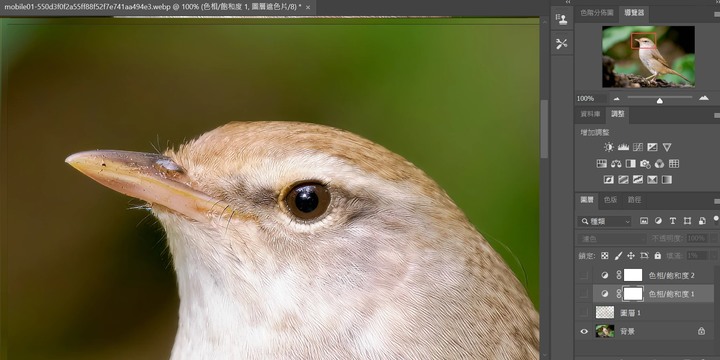Image resolution: width=720 pixels, height=360 pixels.
Task: Hide the 背景 layer
Action: click(584, 331)
